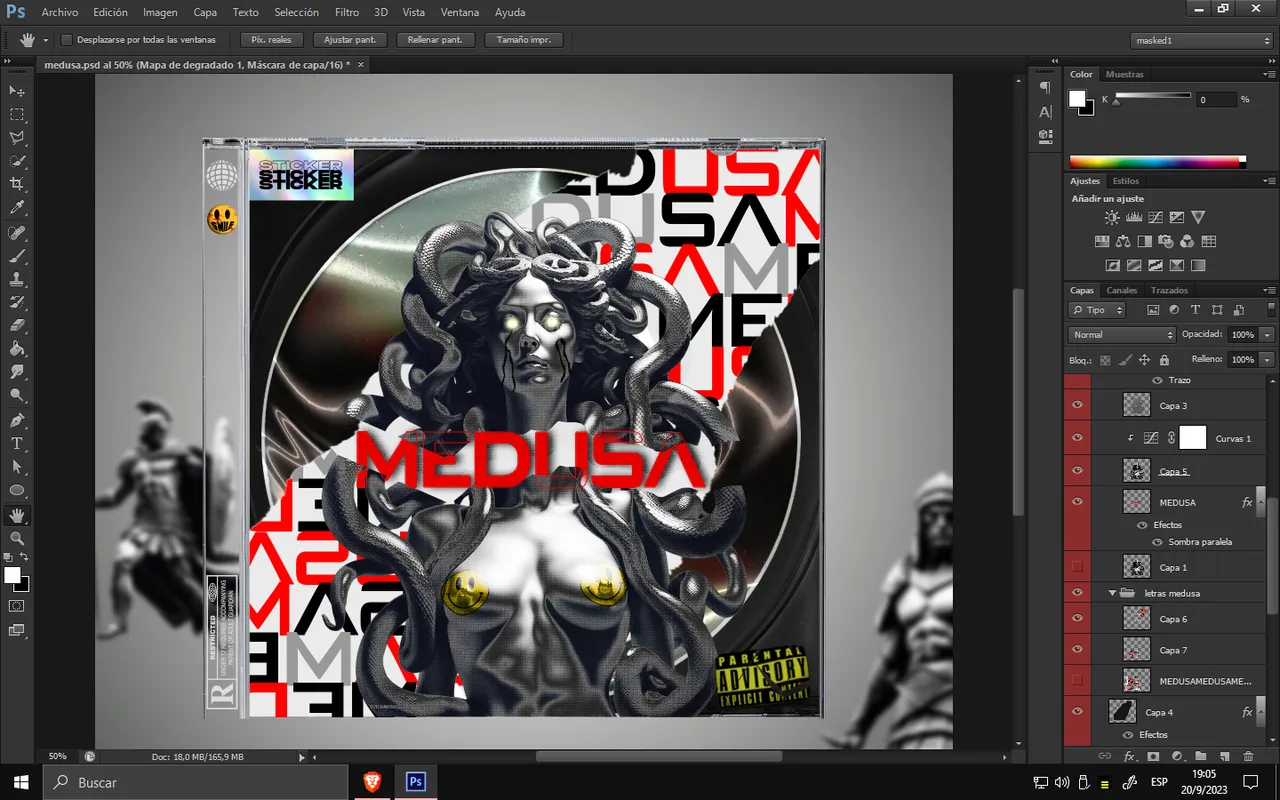Click the Píx. reales button
Viewport: 1280px width, 800px height.
coord(271,40)
